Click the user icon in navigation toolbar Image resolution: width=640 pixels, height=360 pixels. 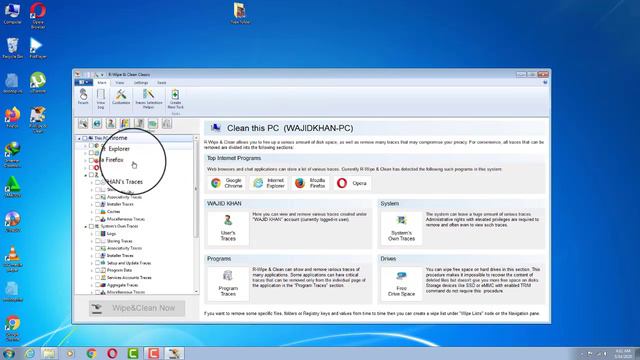point(111,123)
